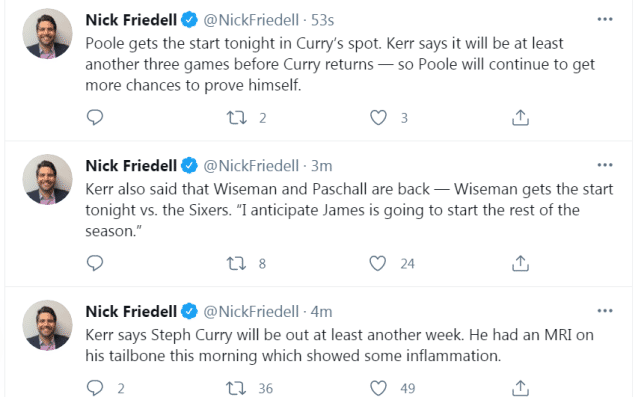641x397 pixels.
Task: Reply to the Steph Curry MRI tweet
Action: click(95, 387)
